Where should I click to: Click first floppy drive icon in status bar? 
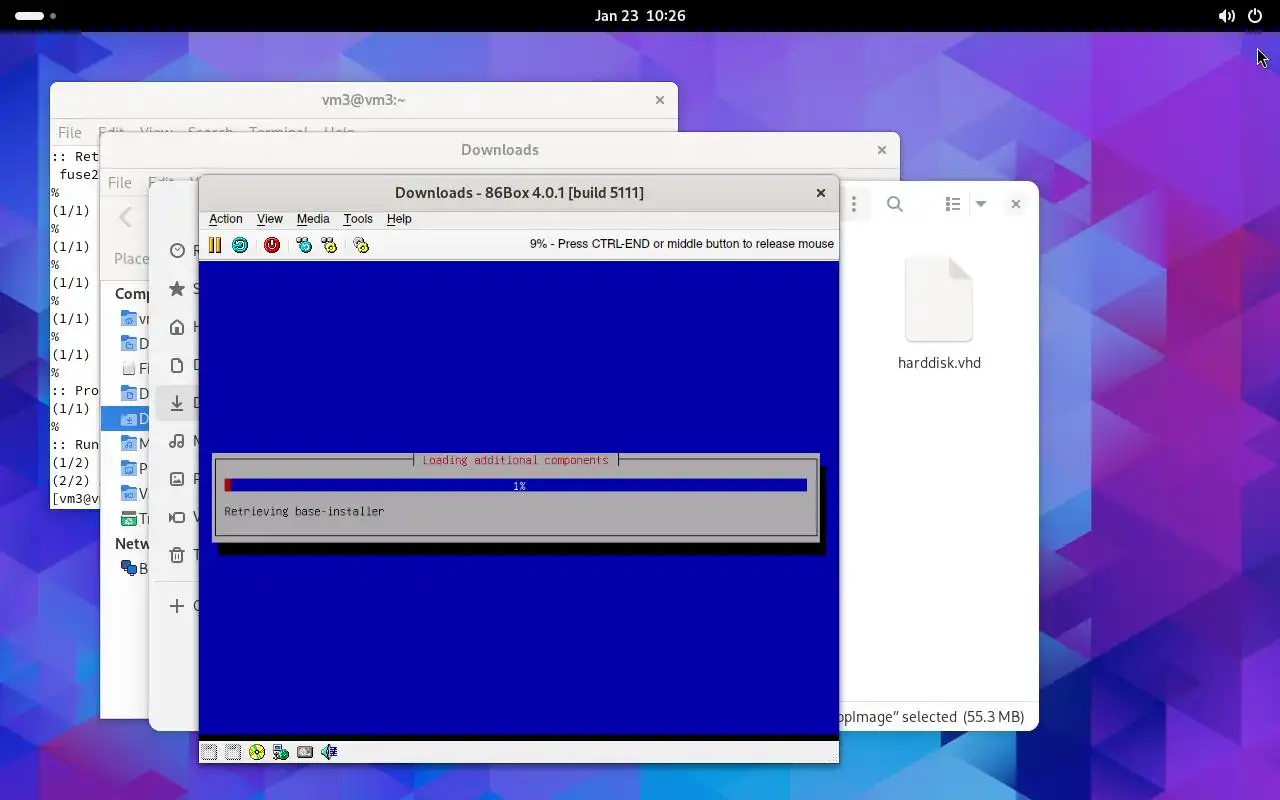209,752
